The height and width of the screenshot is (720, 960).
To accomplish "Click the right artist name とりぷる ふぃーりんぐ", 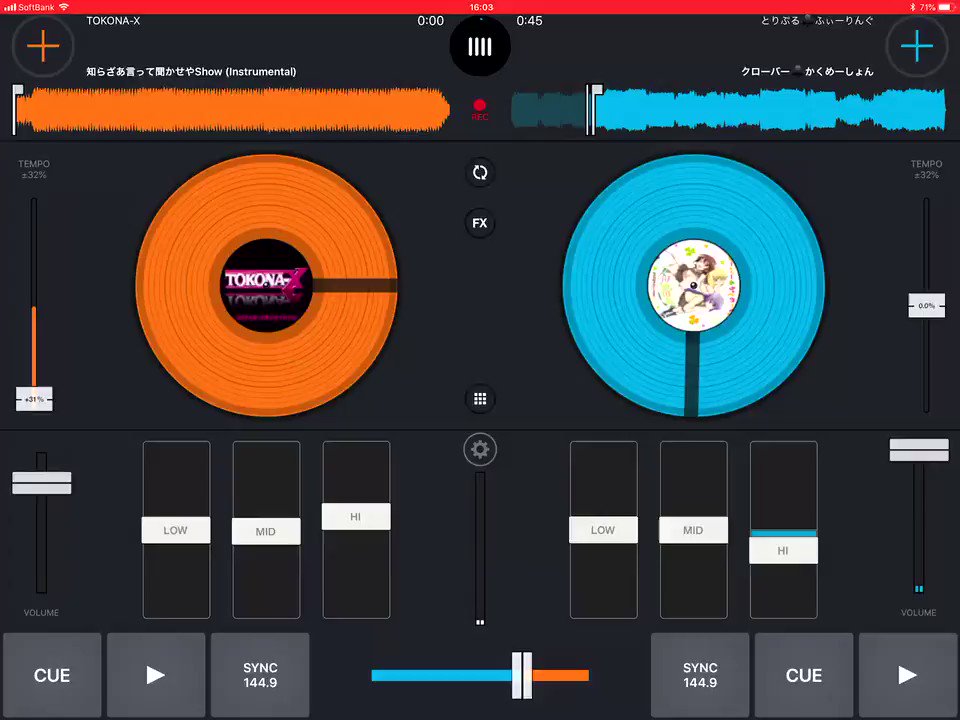I will pos(817,21).
